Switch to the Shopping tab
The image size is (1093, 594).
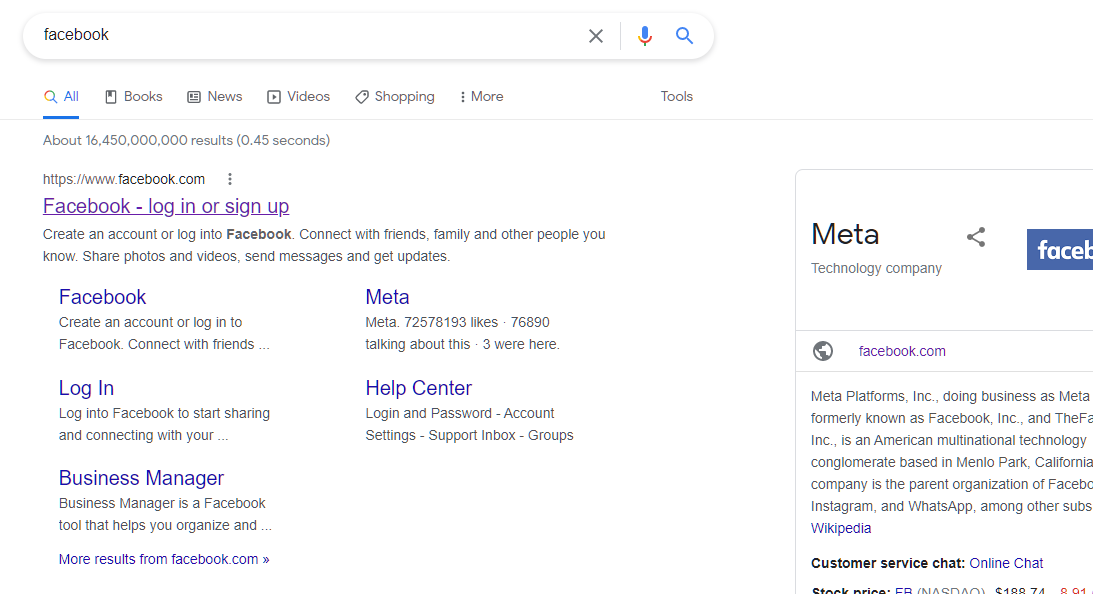395,97
